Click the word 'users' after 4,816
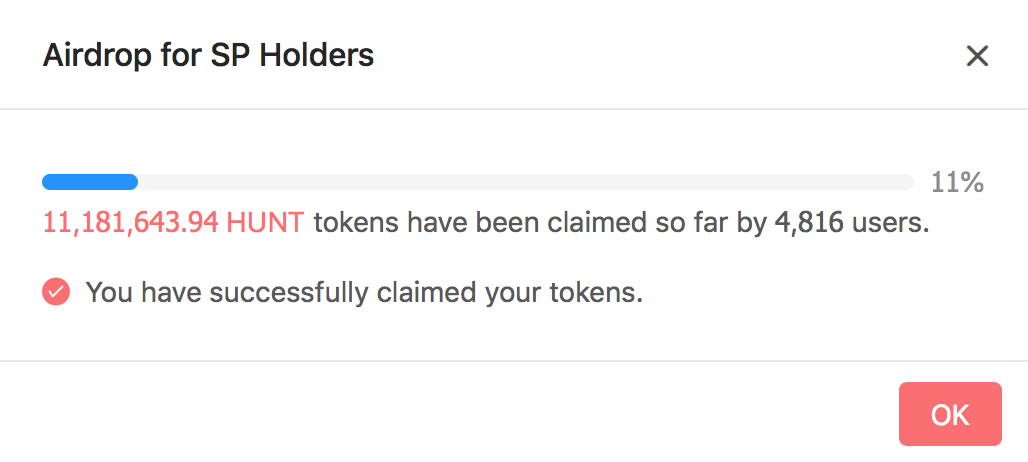Image resolution: width=1028 pixels, height=462 pixels. 889,223
